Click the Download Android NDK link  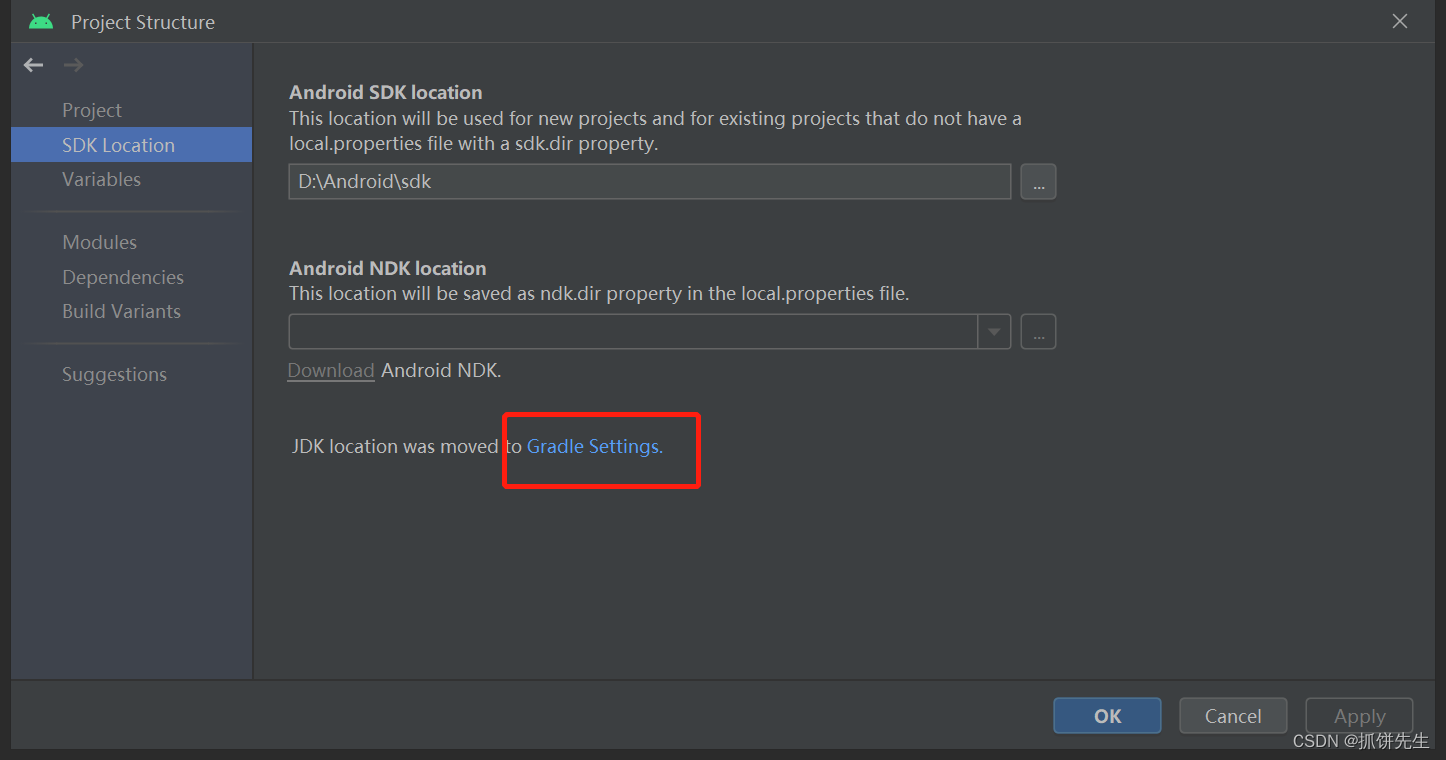(x=330, y=370)
